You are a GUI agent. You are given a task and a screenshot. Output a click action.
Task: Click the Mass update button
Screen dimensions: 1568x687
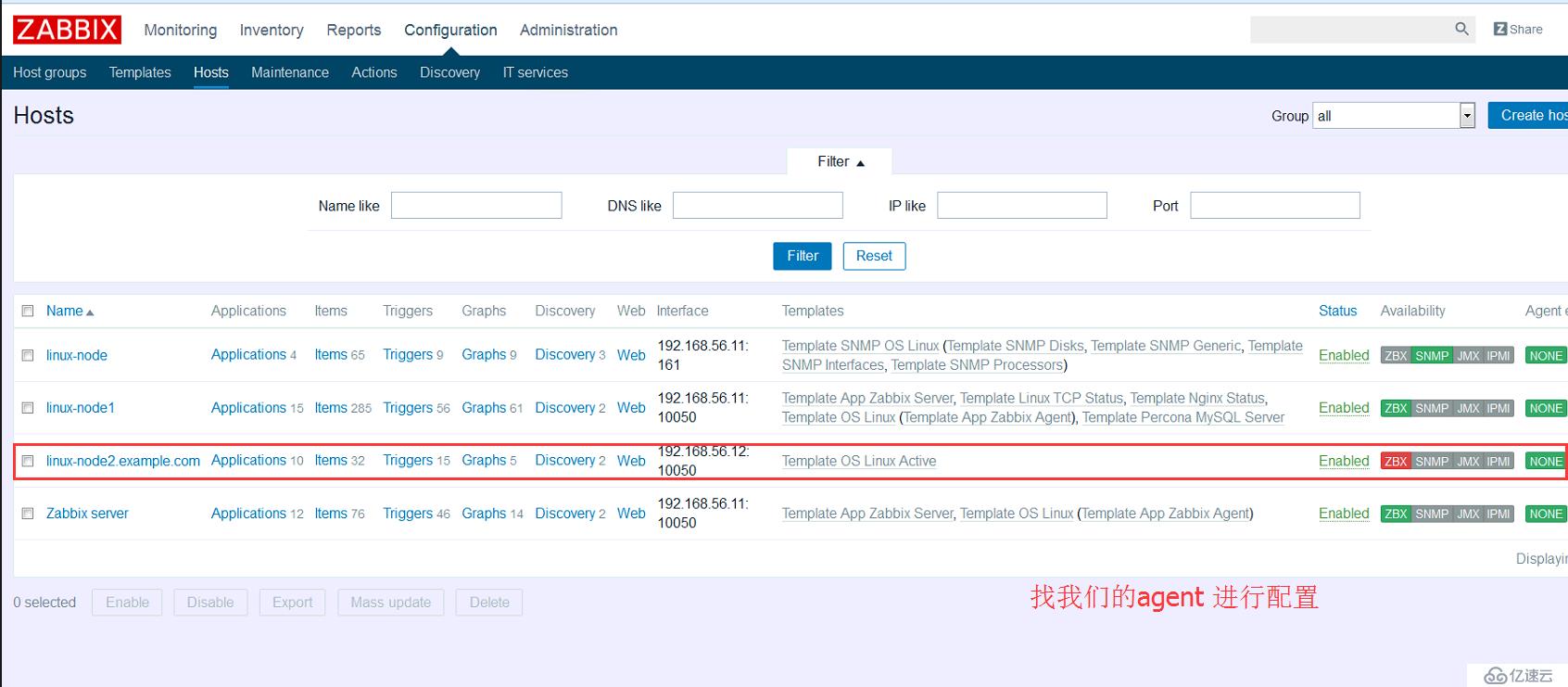(391, 603)
